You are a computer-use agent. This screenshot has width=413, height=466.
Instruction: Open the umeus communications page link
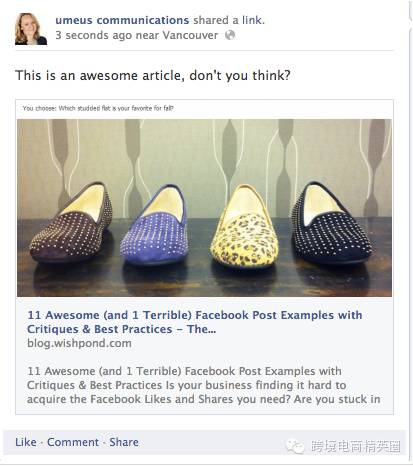122,20
